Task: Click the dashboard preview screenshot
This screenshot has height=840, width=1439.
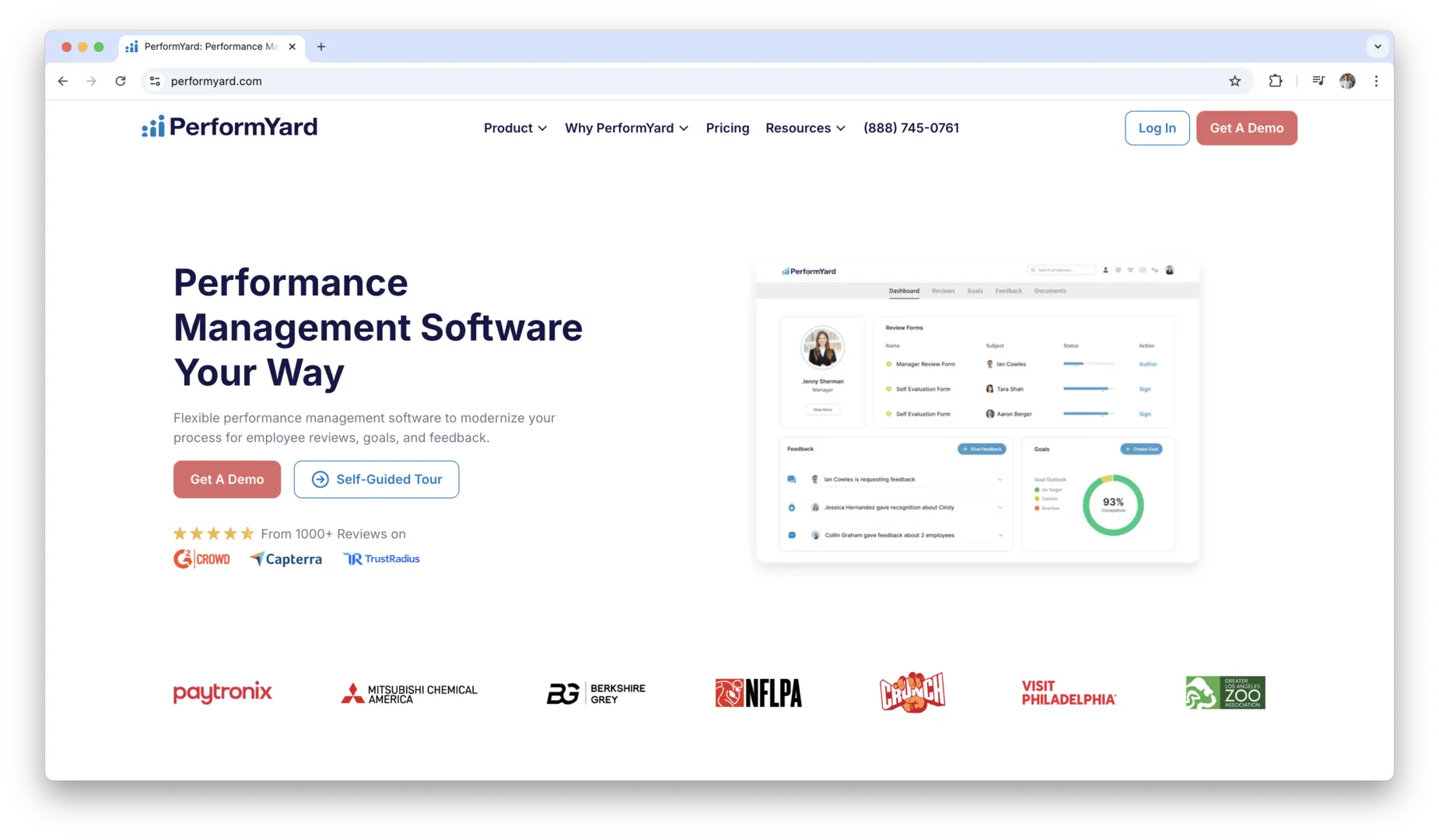Action: coord(978,410)
